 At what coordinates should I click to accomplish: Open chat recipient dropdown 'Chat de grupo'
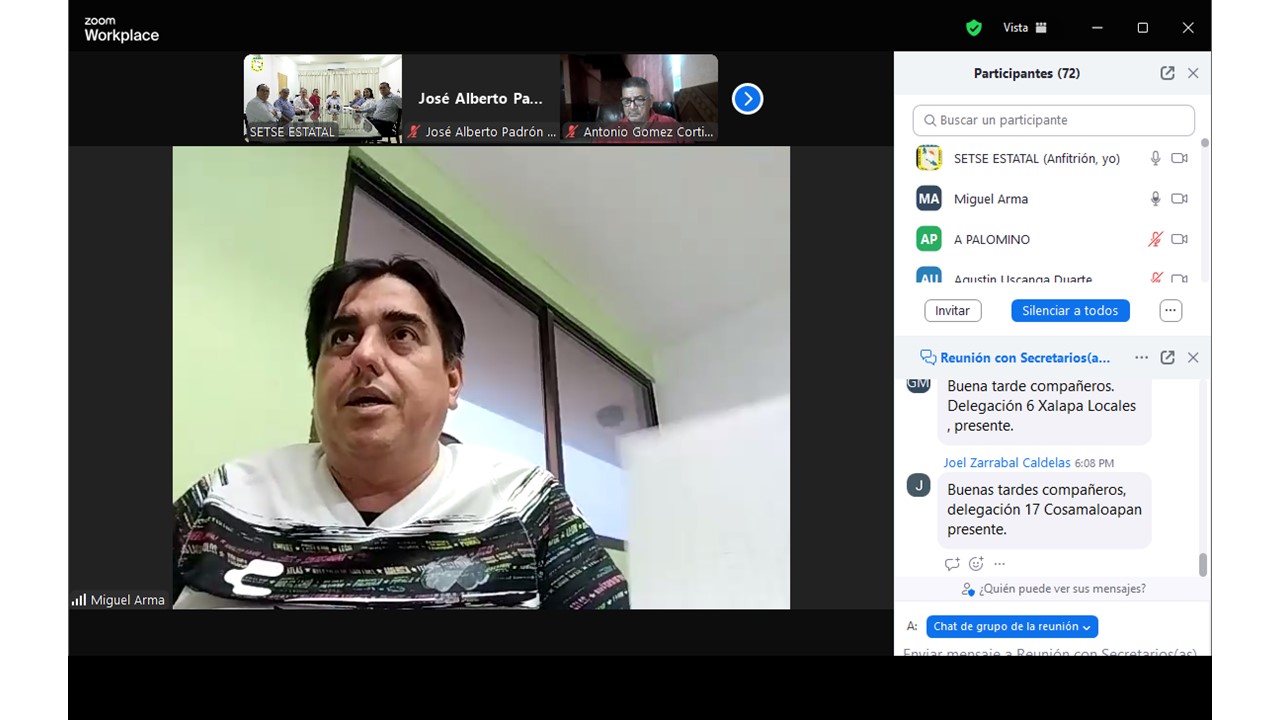click(1011, 626)
